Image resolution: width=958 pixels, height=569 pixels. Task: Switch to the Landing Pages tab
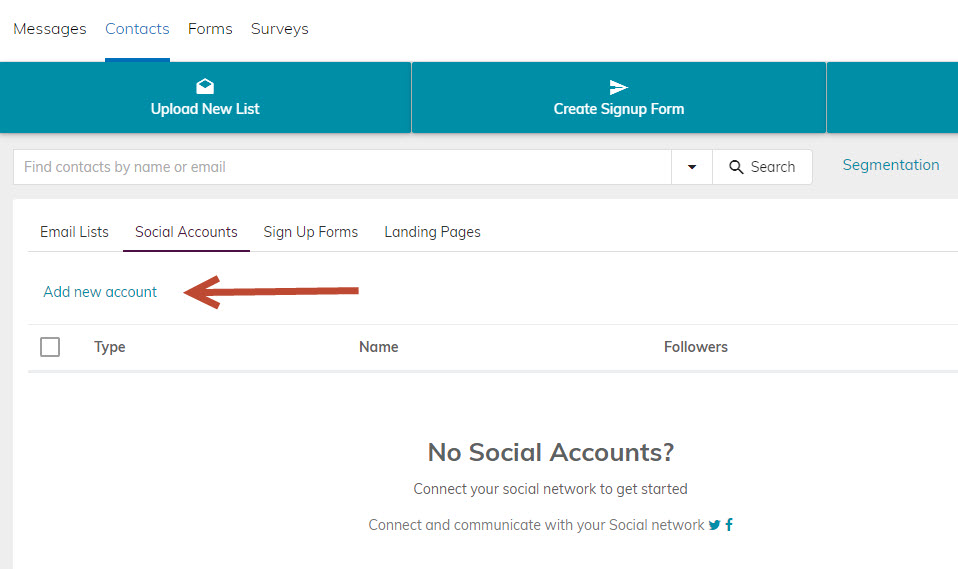(432, 232)
